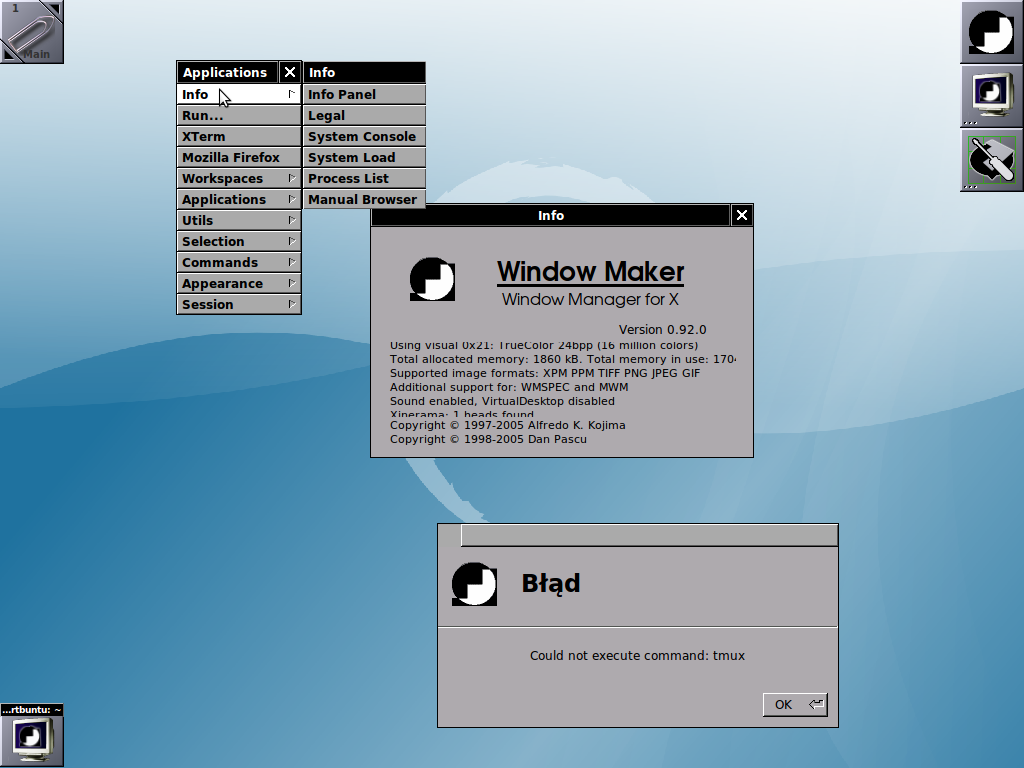The width and height of the screenshot is (1024, 768).
Task: Close the Info panel window
Action: [x=741, y=216]
